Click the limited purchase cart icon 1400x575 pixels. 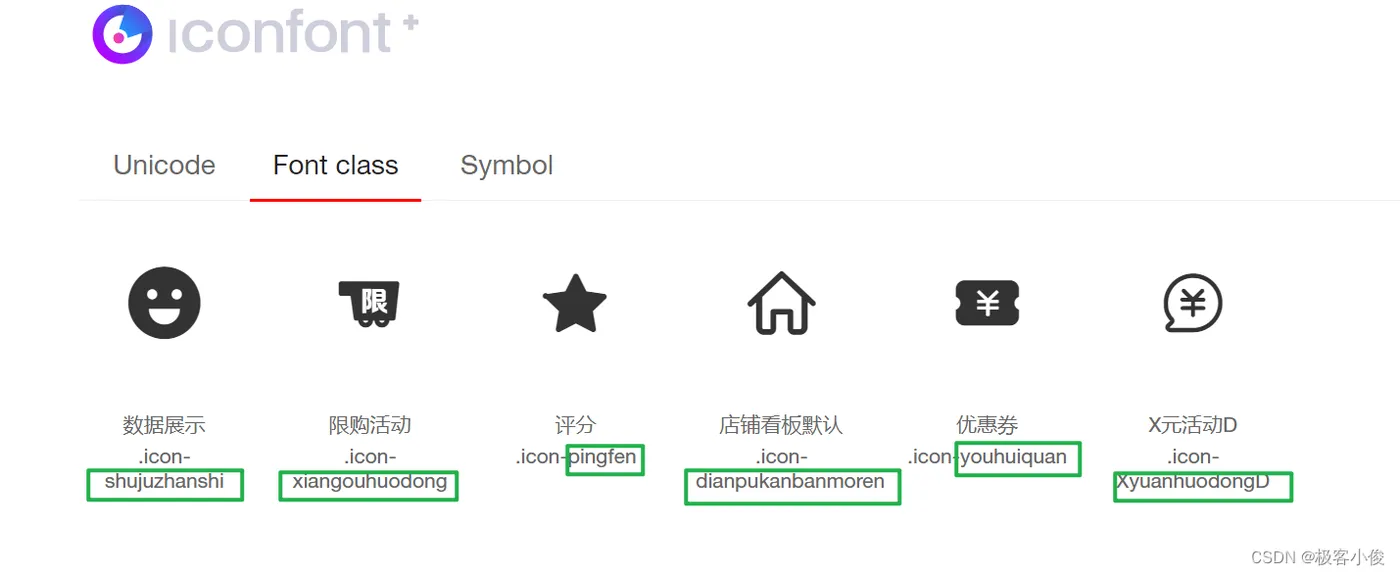(369, 302)
